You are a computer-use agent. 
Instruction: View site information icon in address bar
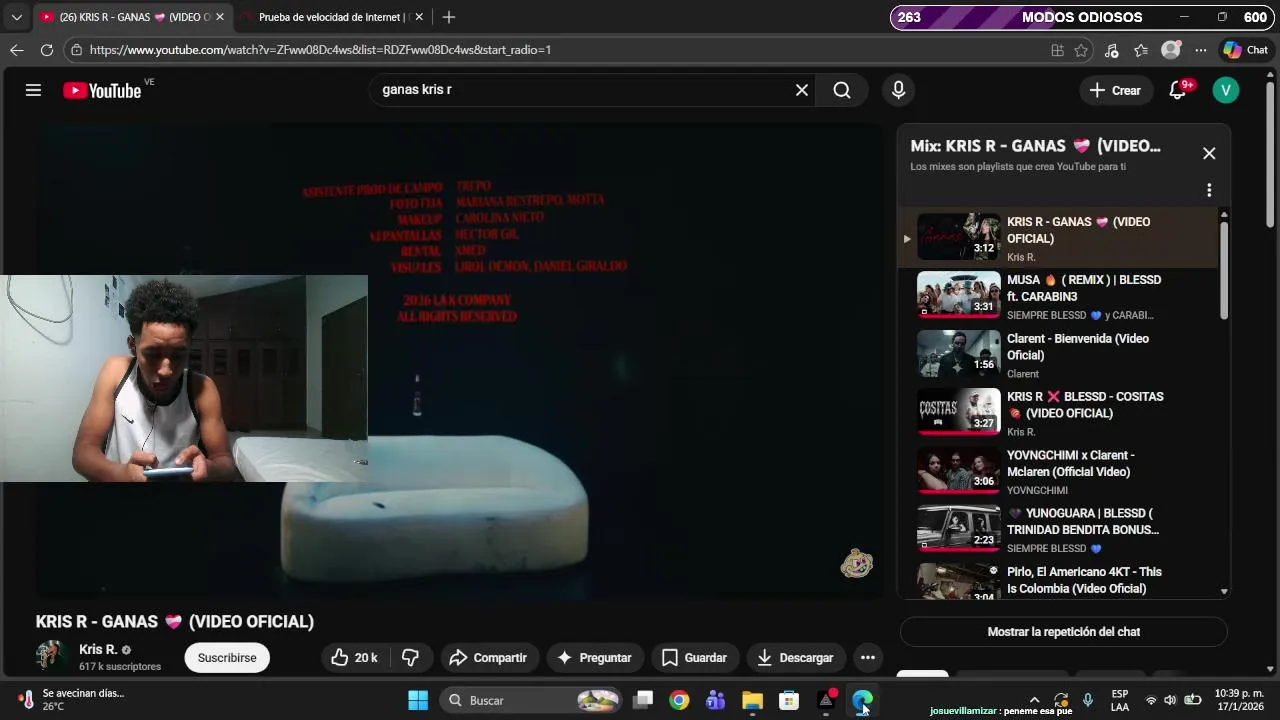click(x=77, y=50)
